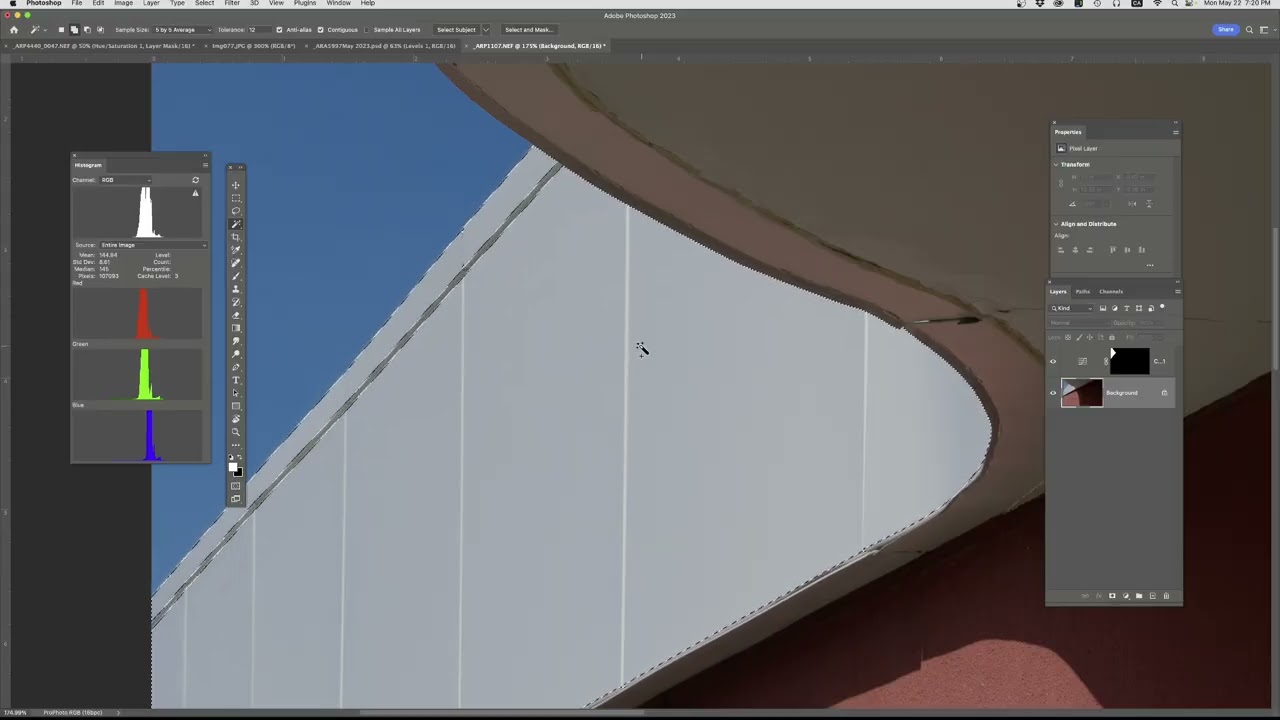The width and height of the screenshot is (1280, 720).
Task: Select the Dodge tool
Action: pyautogui.click(x=236, y=352)
